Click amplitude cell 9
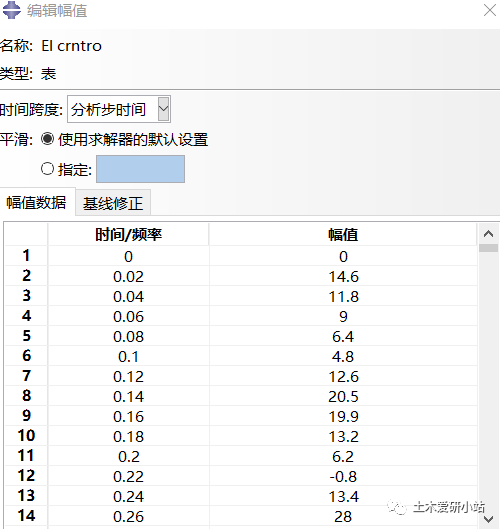The image size is (500, 529). point(343,316)
